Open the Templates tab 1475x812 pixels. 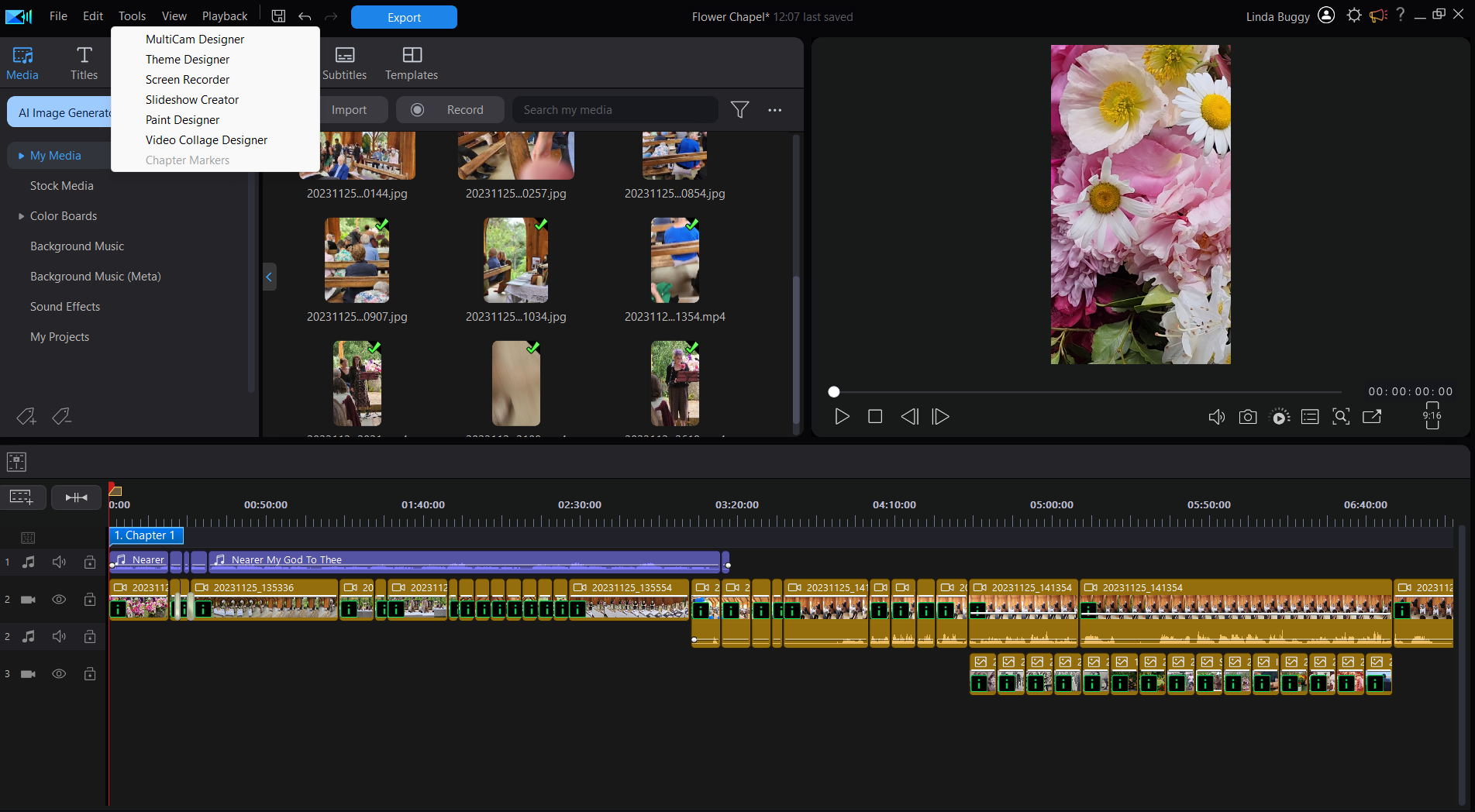pos(412,63)
